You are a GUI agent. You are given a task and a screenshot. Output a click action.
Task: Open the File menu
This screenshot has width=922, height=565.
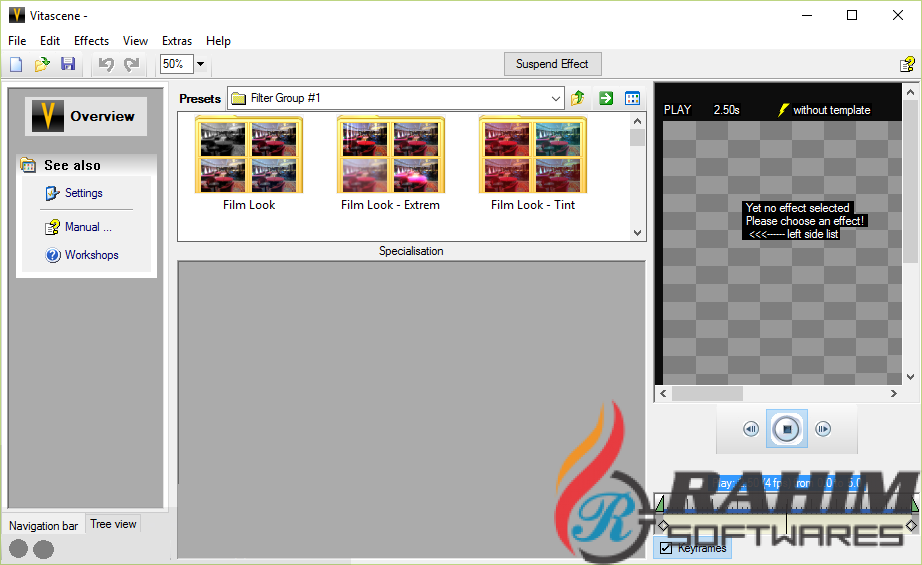click(17, 41)
